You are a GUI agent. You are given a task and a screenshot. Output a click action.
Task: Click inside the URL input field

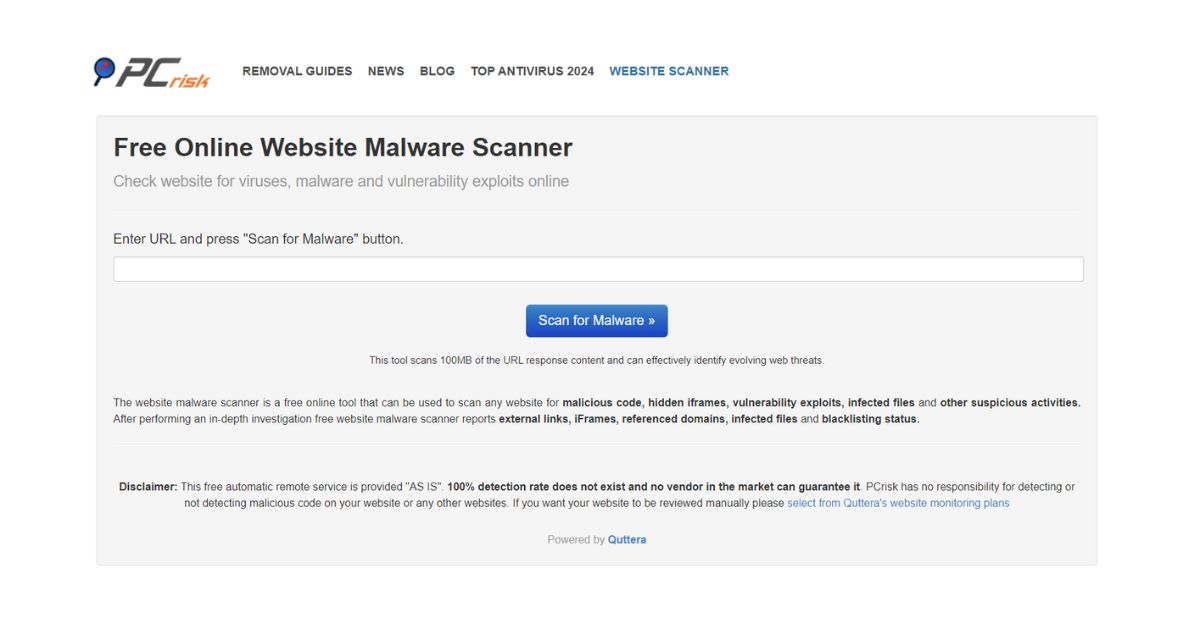[x=597, y=268]
